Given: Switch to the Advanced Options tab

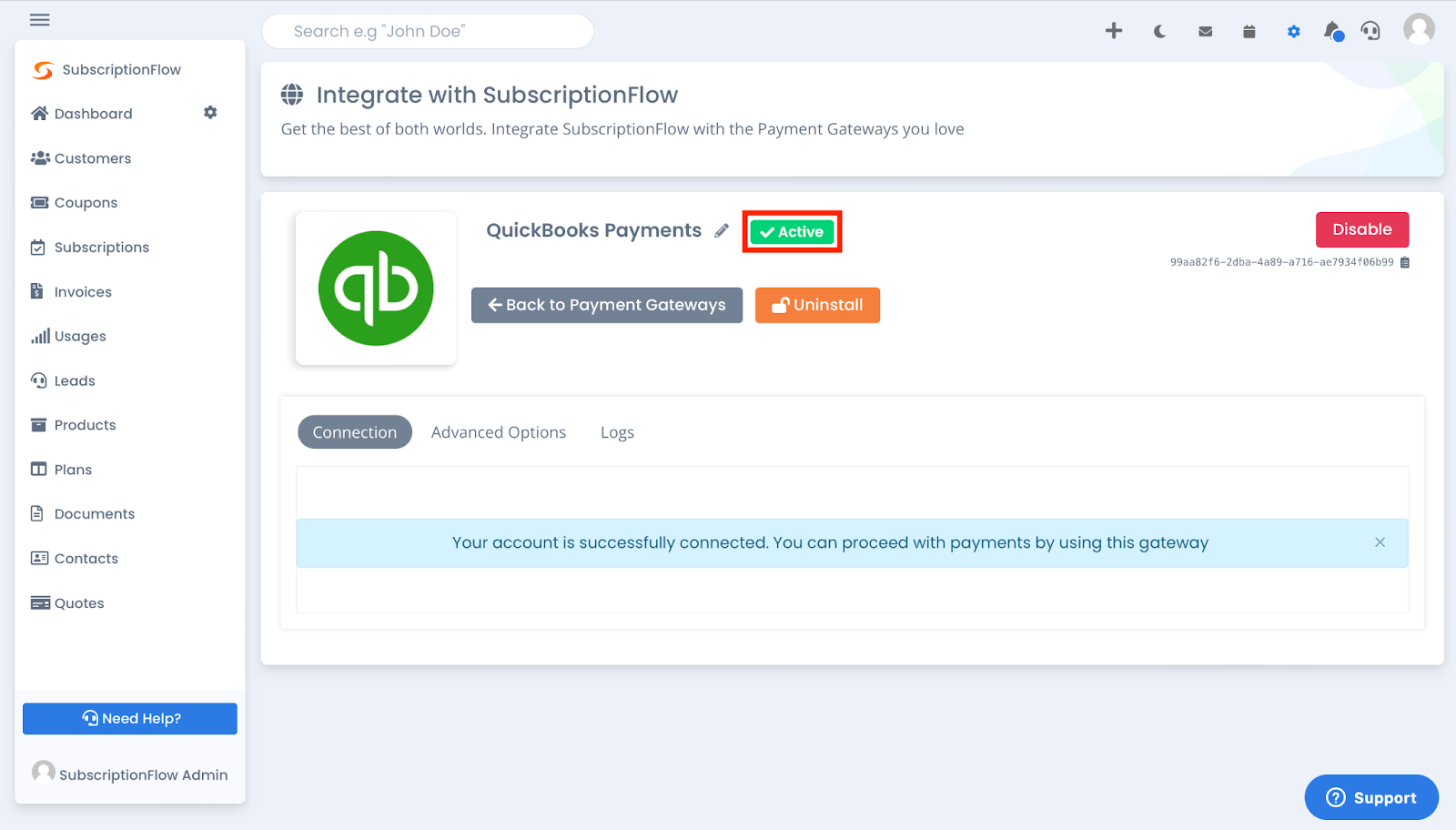Looking at the screenshot, I should click(499, 432).
